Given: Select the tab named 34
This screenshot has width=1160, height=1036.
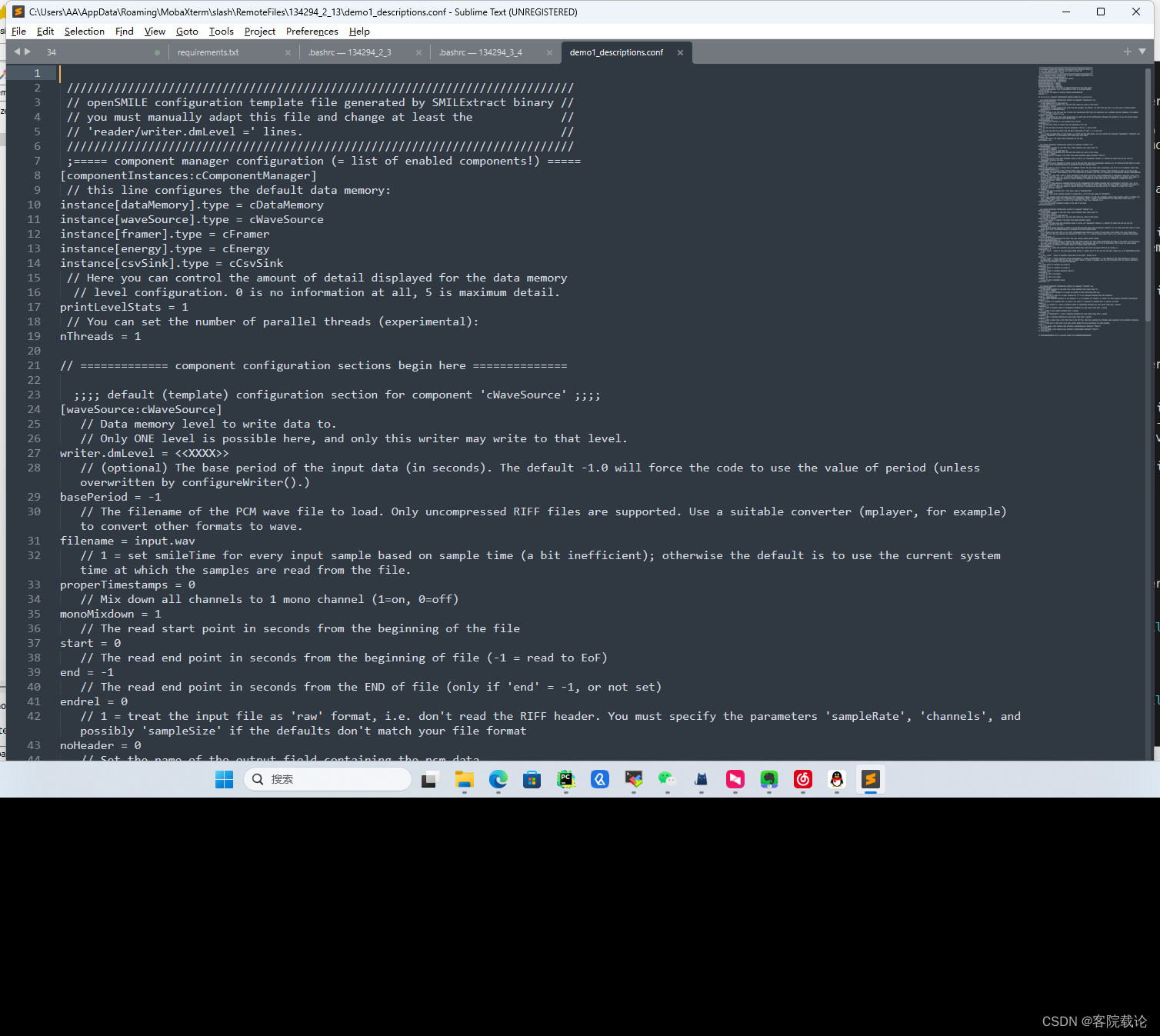Looking at the screenshot, I should coord(52,52).
